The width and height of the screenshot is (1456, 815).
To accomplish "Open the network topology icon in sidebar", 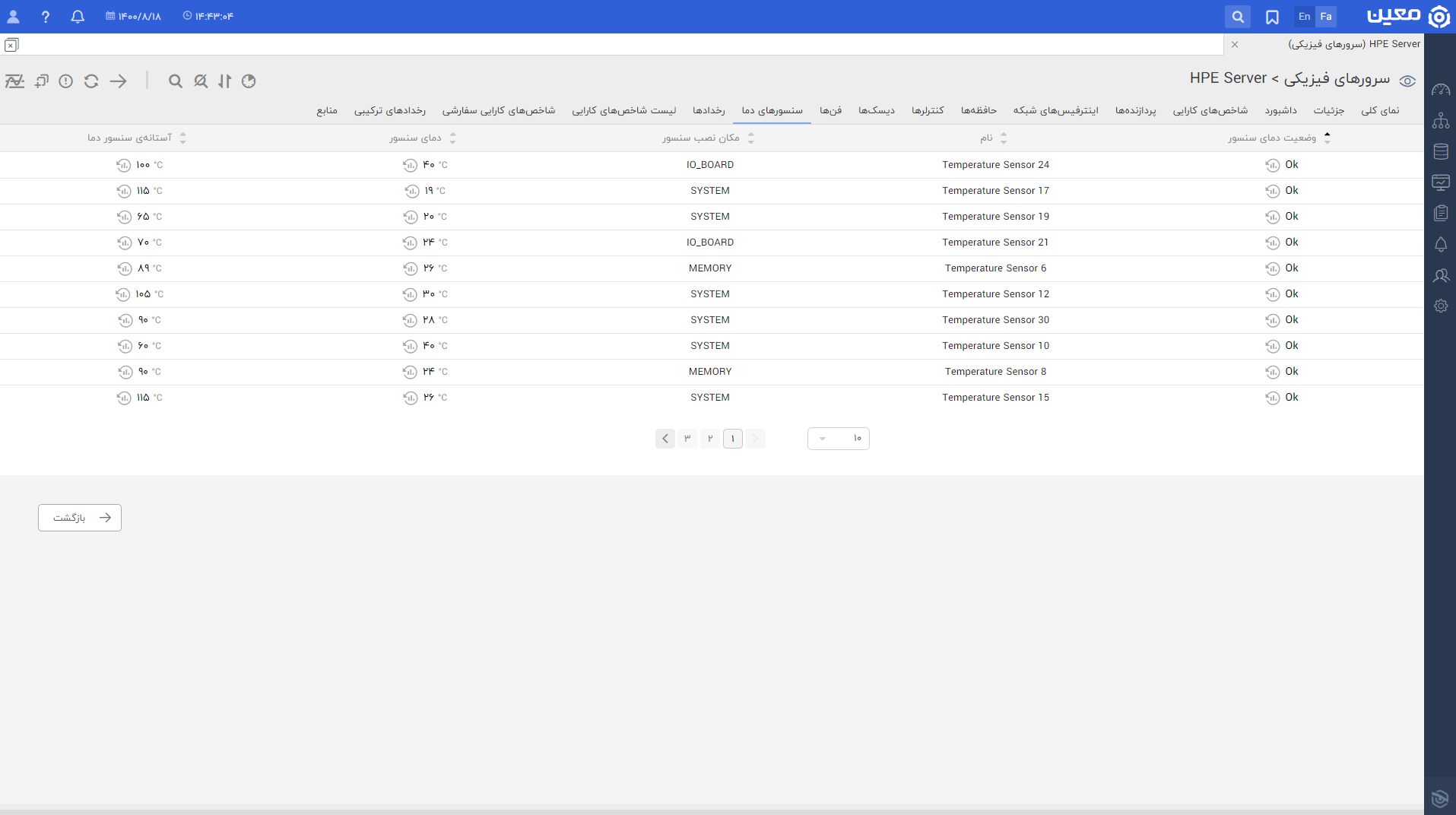I will coord(1440,121).
